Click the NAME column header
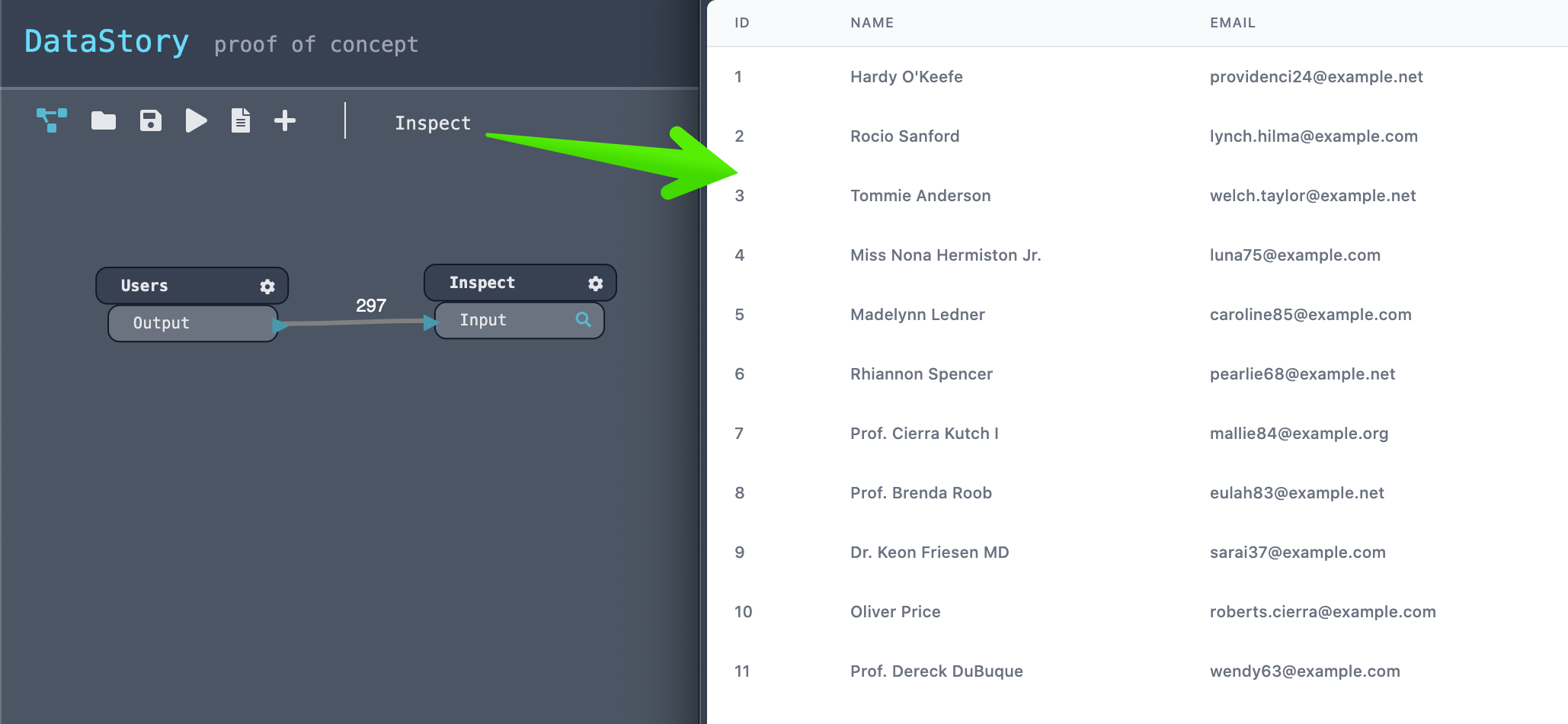This screenshot has width=1568, height=724. [x=872, y=23]
